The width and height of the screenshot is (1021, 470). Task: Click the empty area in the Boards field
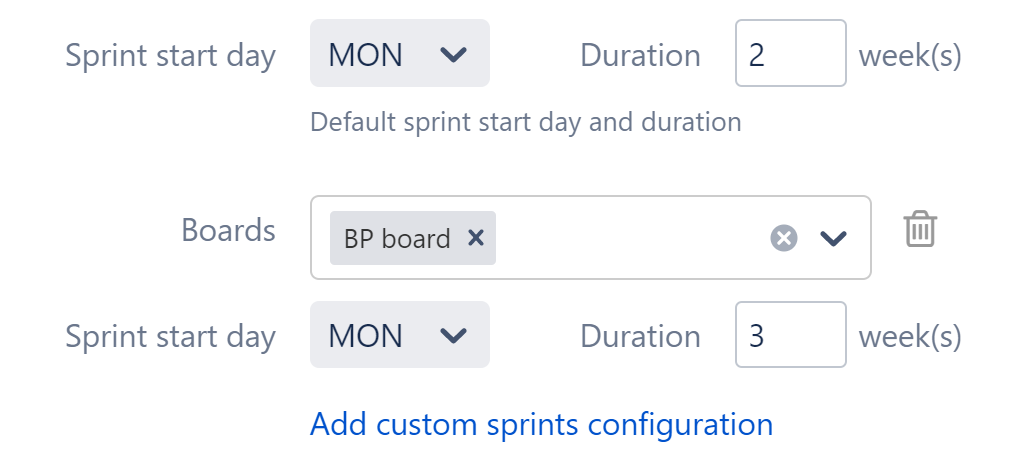click(x=630, y=238)
